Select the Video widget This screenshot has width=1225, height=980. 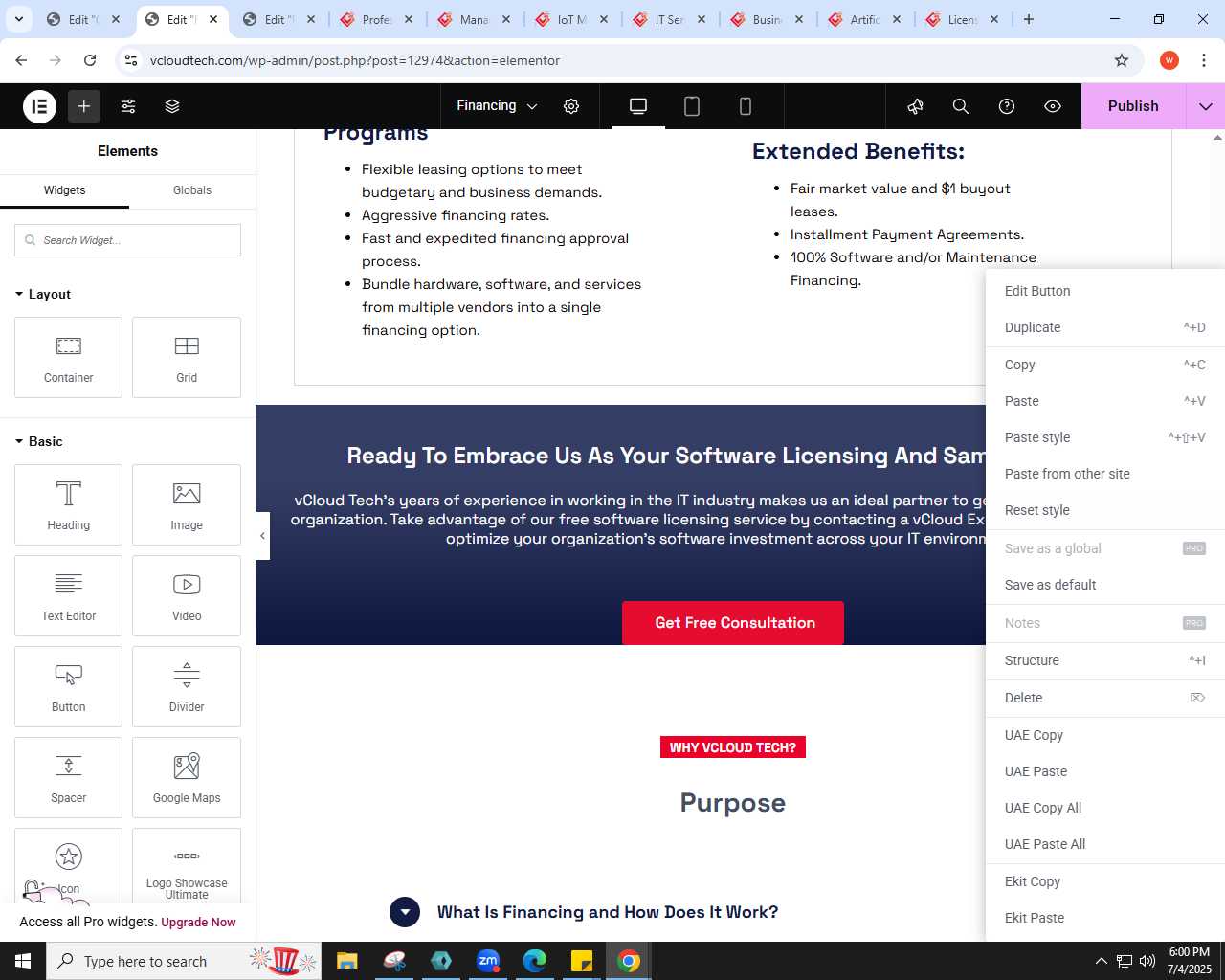[187, 595]
